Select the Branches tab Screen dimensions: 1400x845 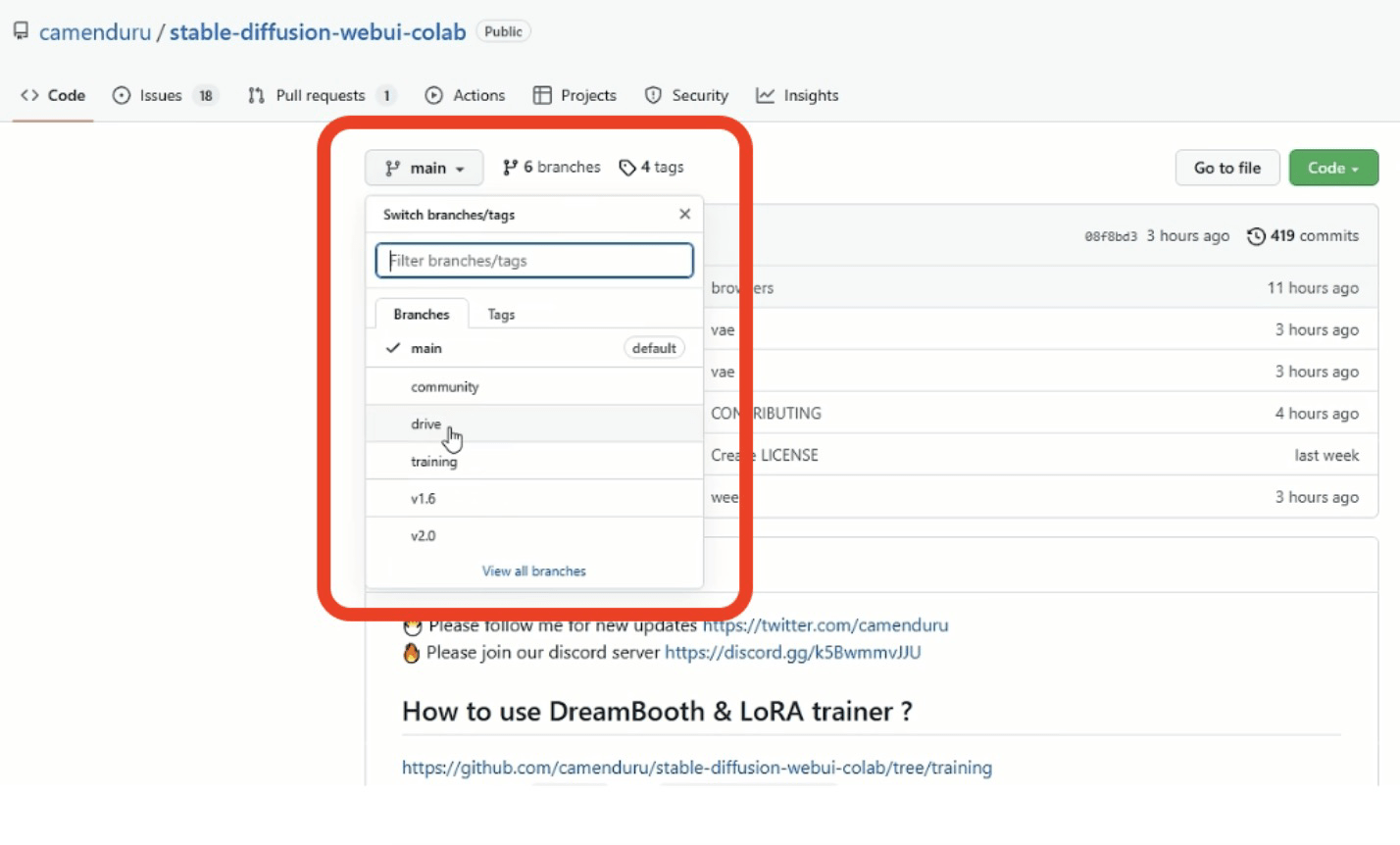click(x=422, y=315)
